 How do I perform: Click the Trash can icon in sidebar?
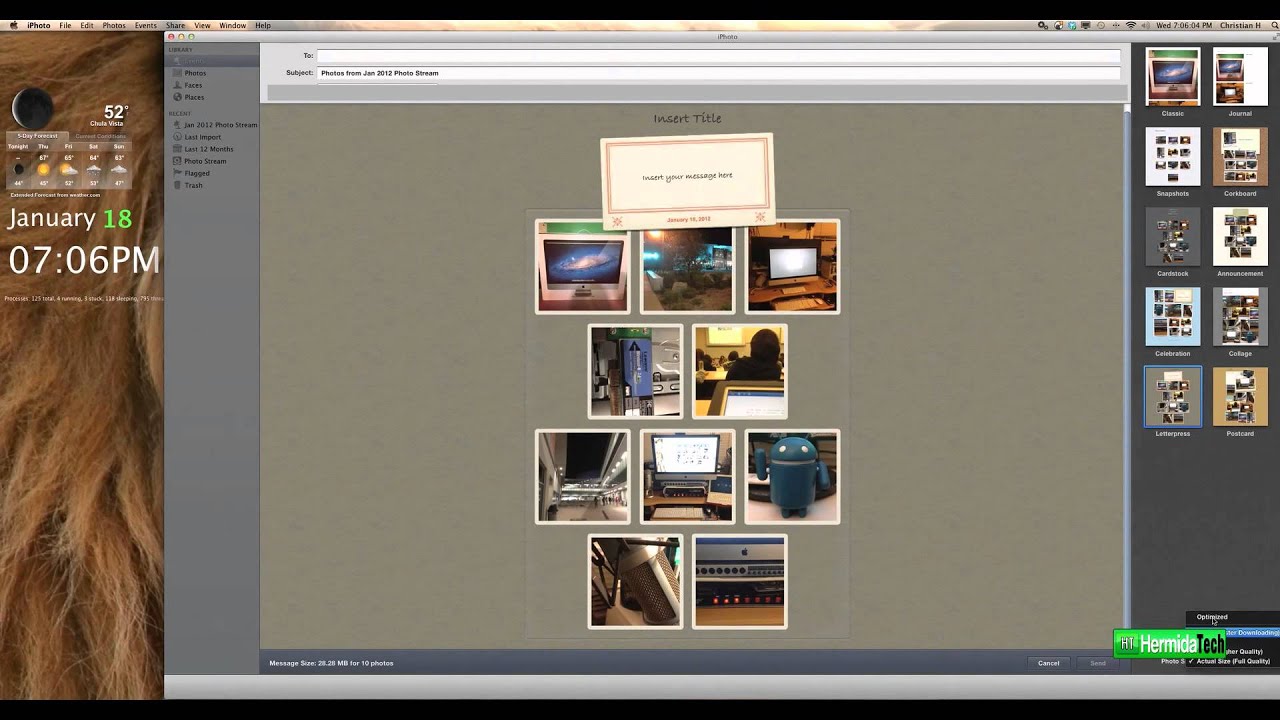coord(177,185)
